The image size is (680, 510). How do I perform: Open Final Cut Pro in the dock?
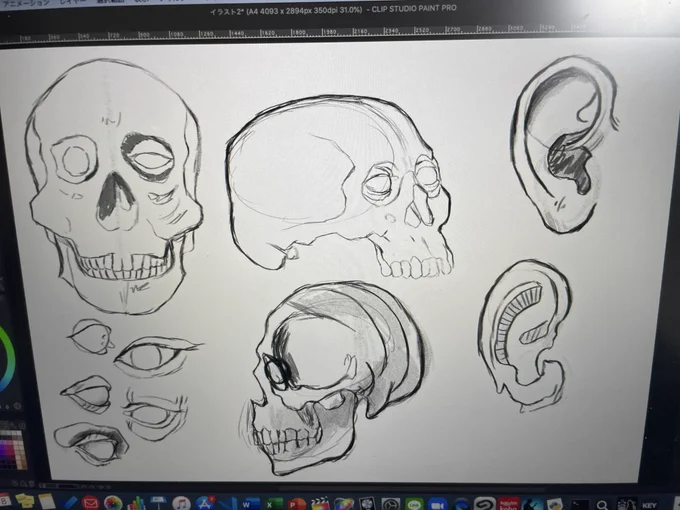[x=320, y=504]
